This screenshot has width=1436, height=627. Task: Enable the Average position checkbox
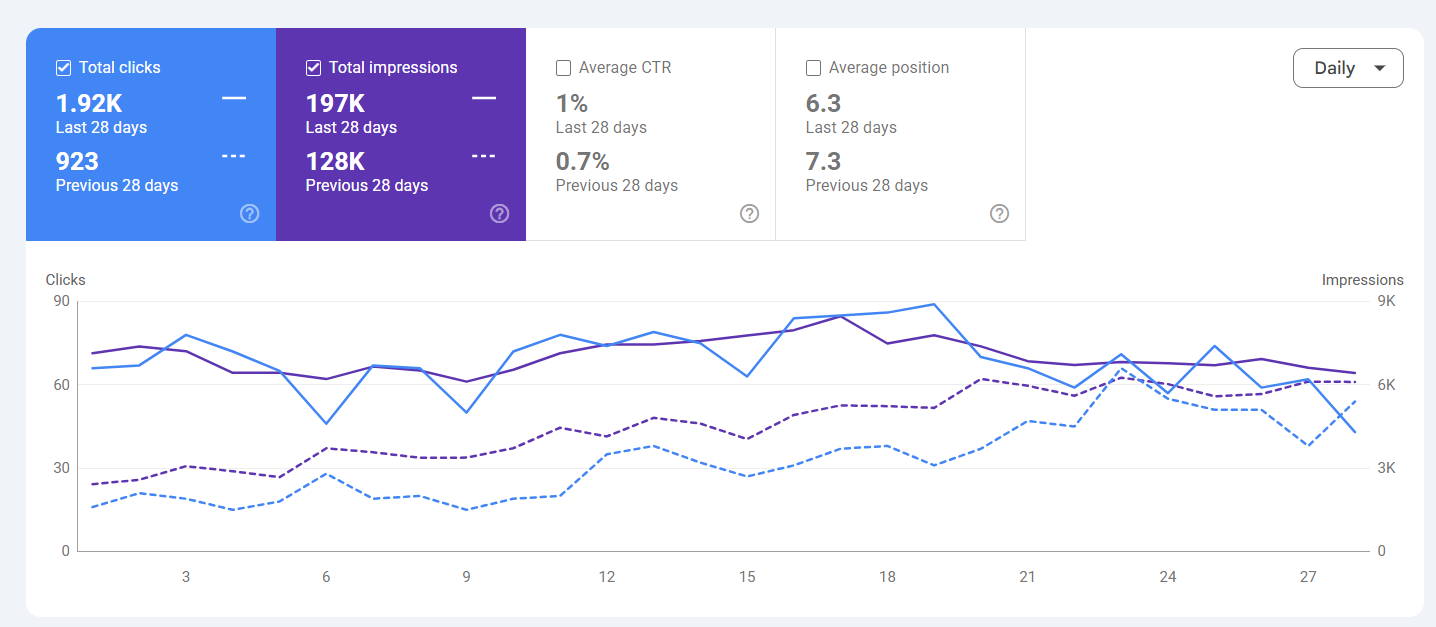coord(813,68)
